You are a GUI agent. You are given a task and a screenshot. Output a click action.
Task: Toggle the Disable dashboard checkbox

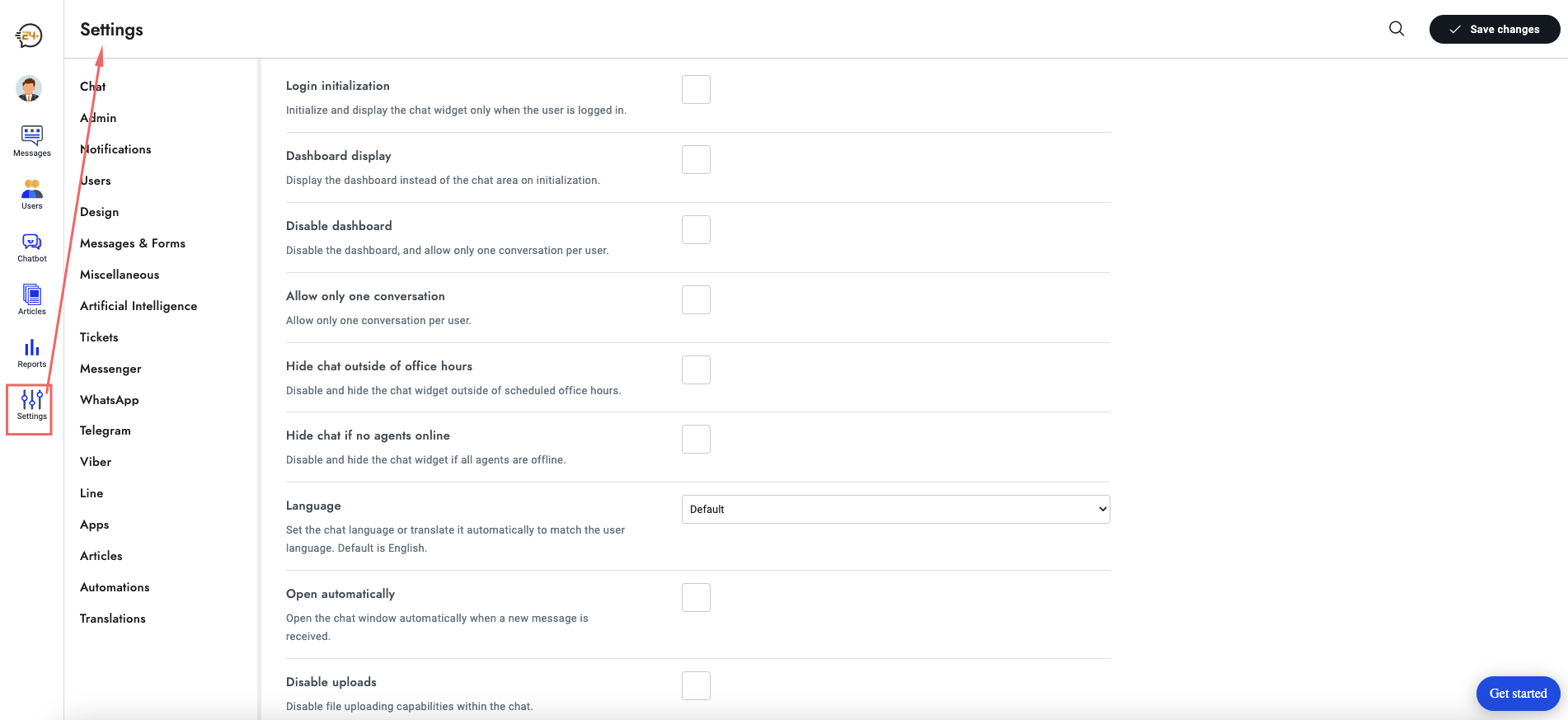click(x=696, y=229)
